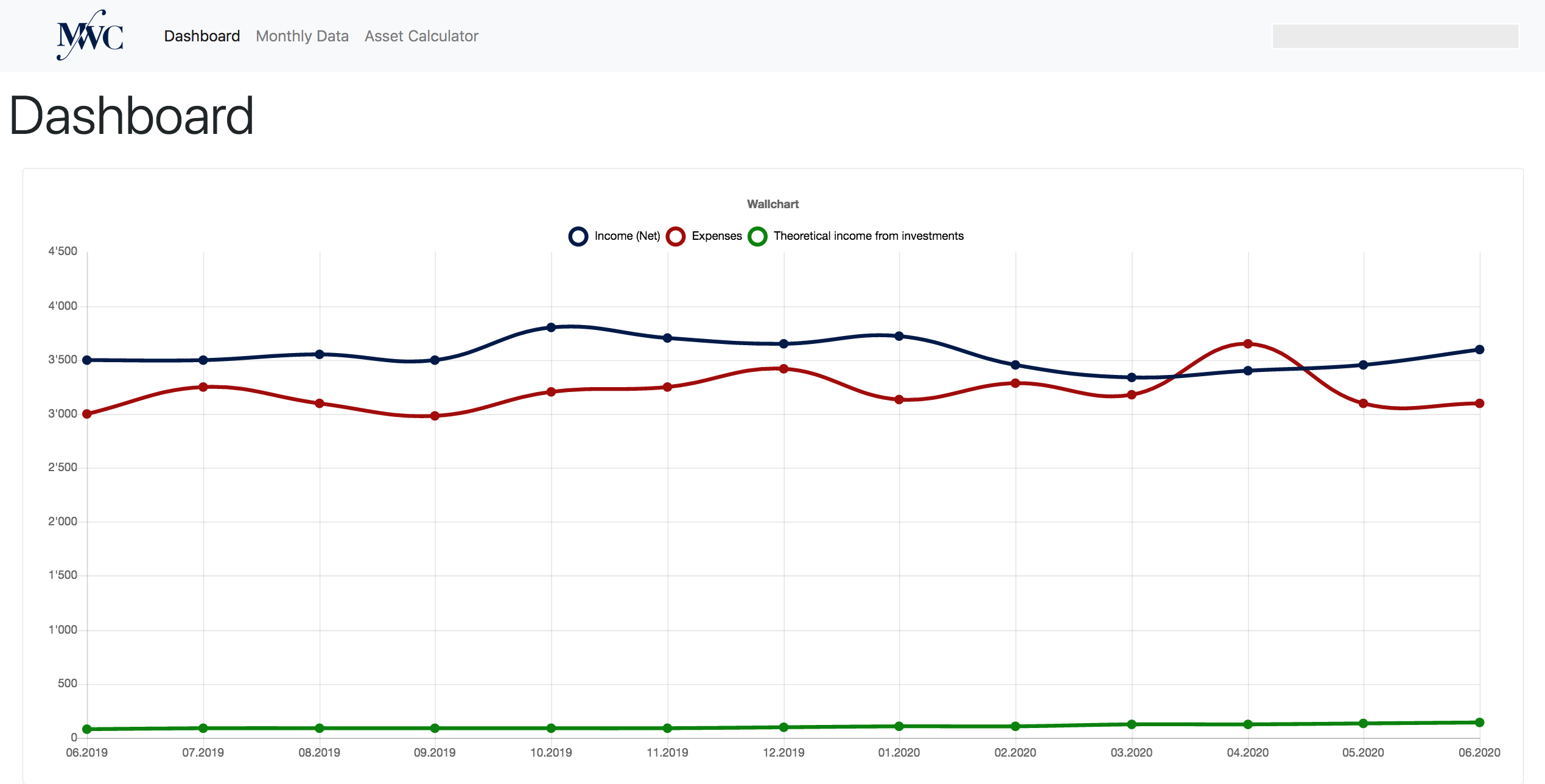Click the 2'000 y-axis label
1545x784 pixels.
[x=63, y=522]
